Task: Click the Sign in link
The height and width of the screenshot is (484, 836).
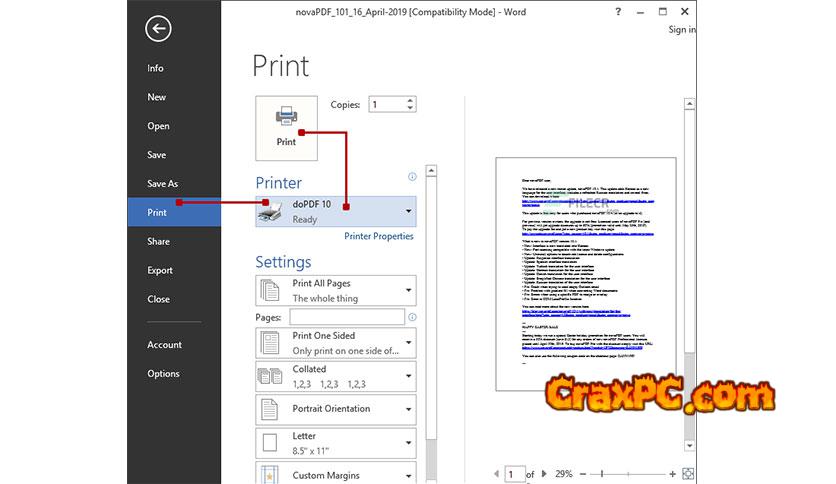Action: point(681,30)
